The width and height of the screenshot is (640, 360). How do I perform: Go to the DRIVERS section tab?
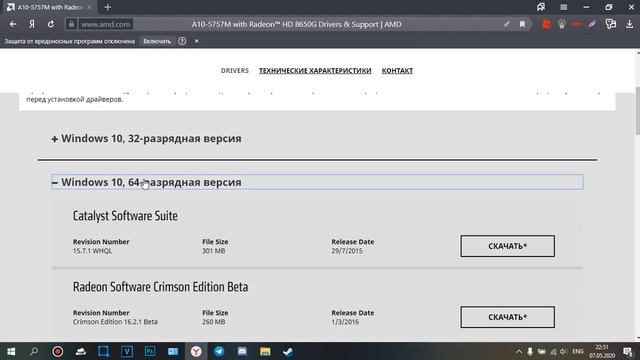pyautogui.click(x=235, y=71)
